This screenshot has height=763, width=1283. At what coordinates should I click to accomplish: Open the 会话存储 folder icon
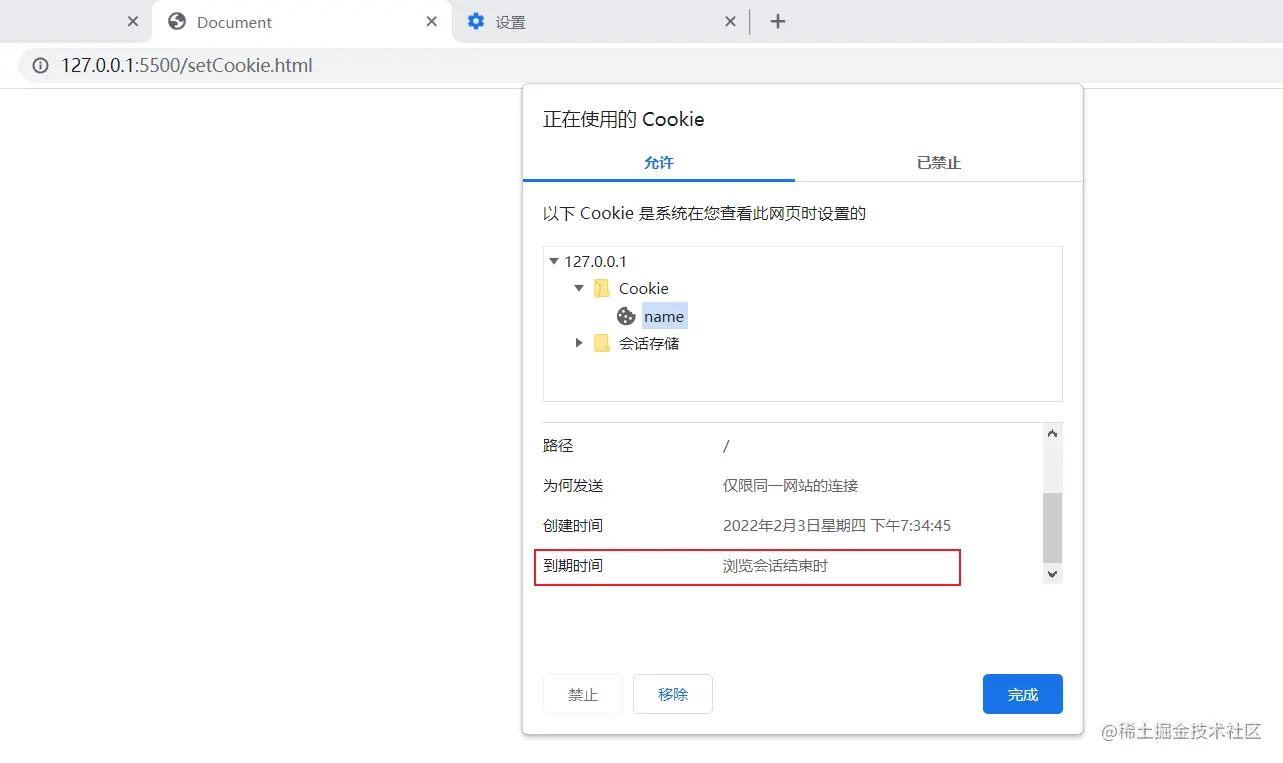601,343
